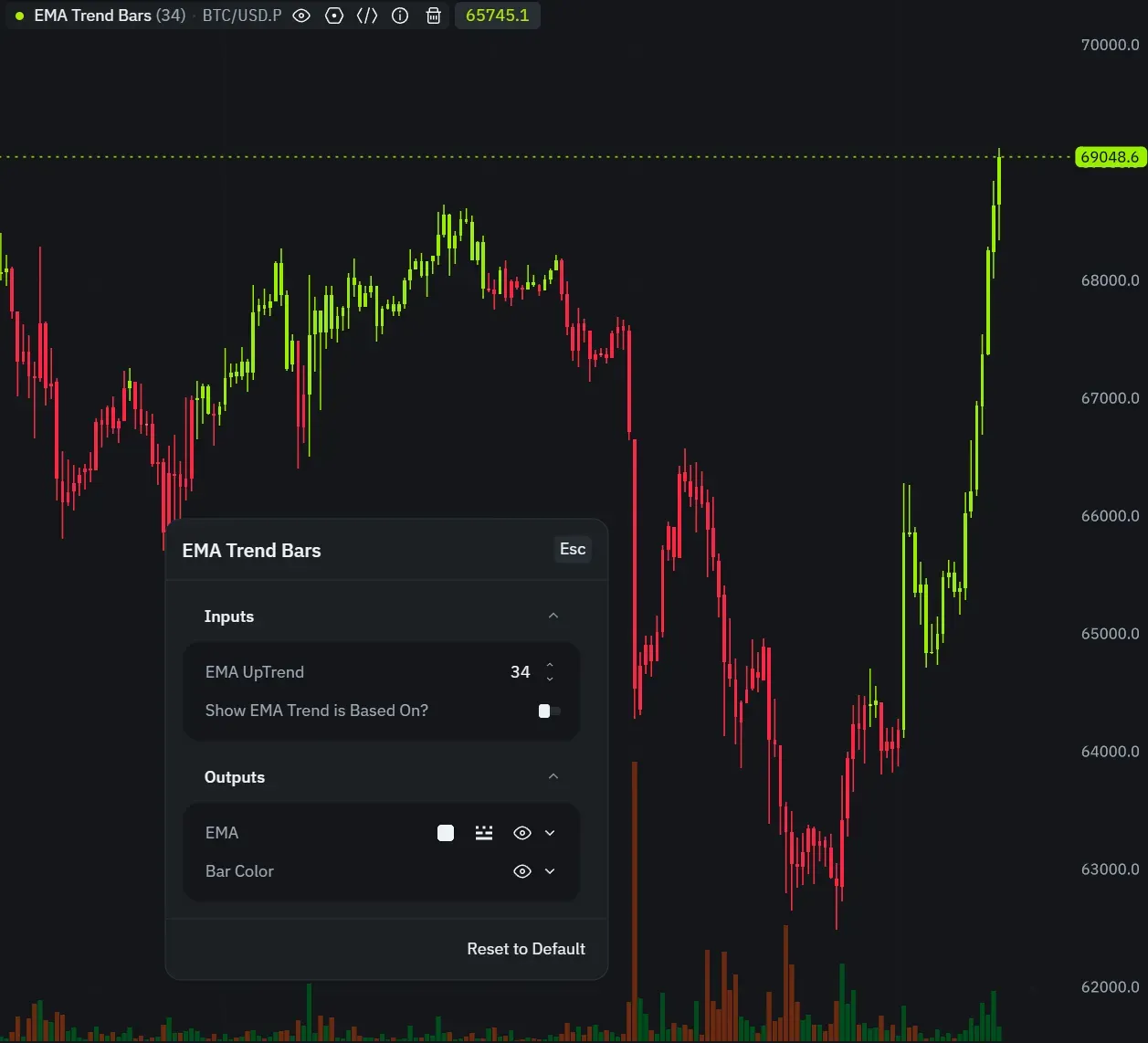Expand the EMA output options chevron
Image resolution: width=1148 pixels, height=1043 pixels.
click(550, 832)
